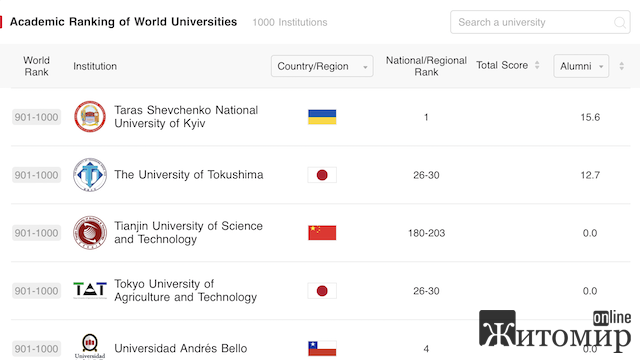Click the Universidad Andrés Bello logo
Image resolution: width=640 pixels, height=360 pixels.
(90, 347)
